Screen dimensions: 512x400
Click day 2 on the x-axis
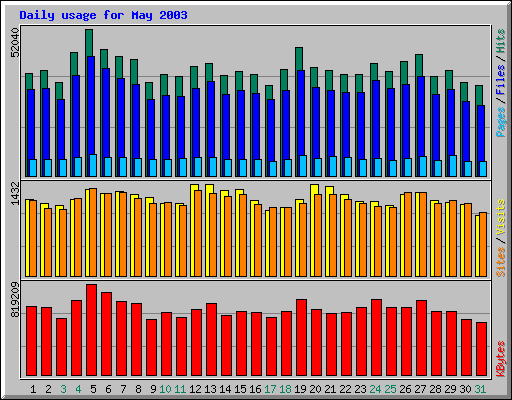tap(48, 389)
